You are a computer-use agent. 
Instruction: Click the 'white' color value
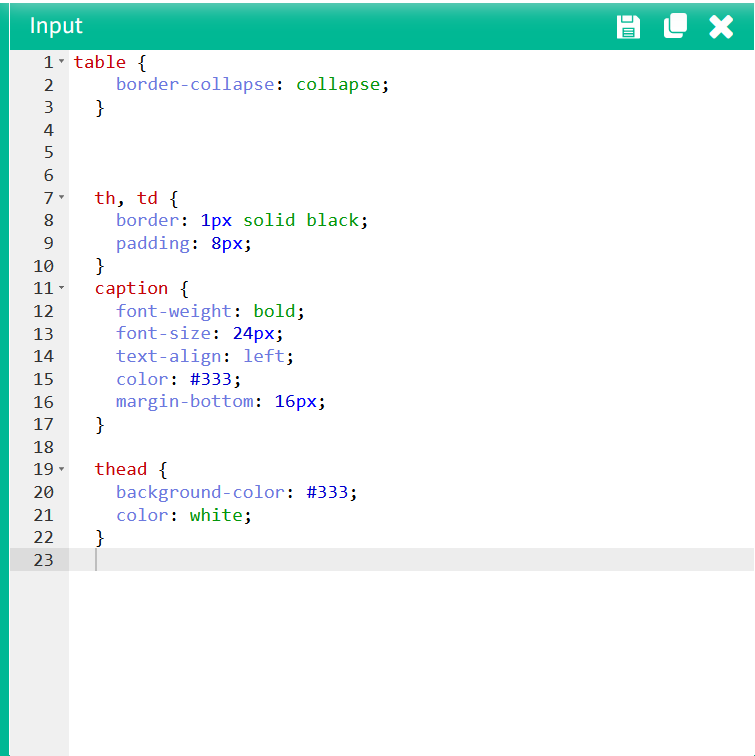216,515
